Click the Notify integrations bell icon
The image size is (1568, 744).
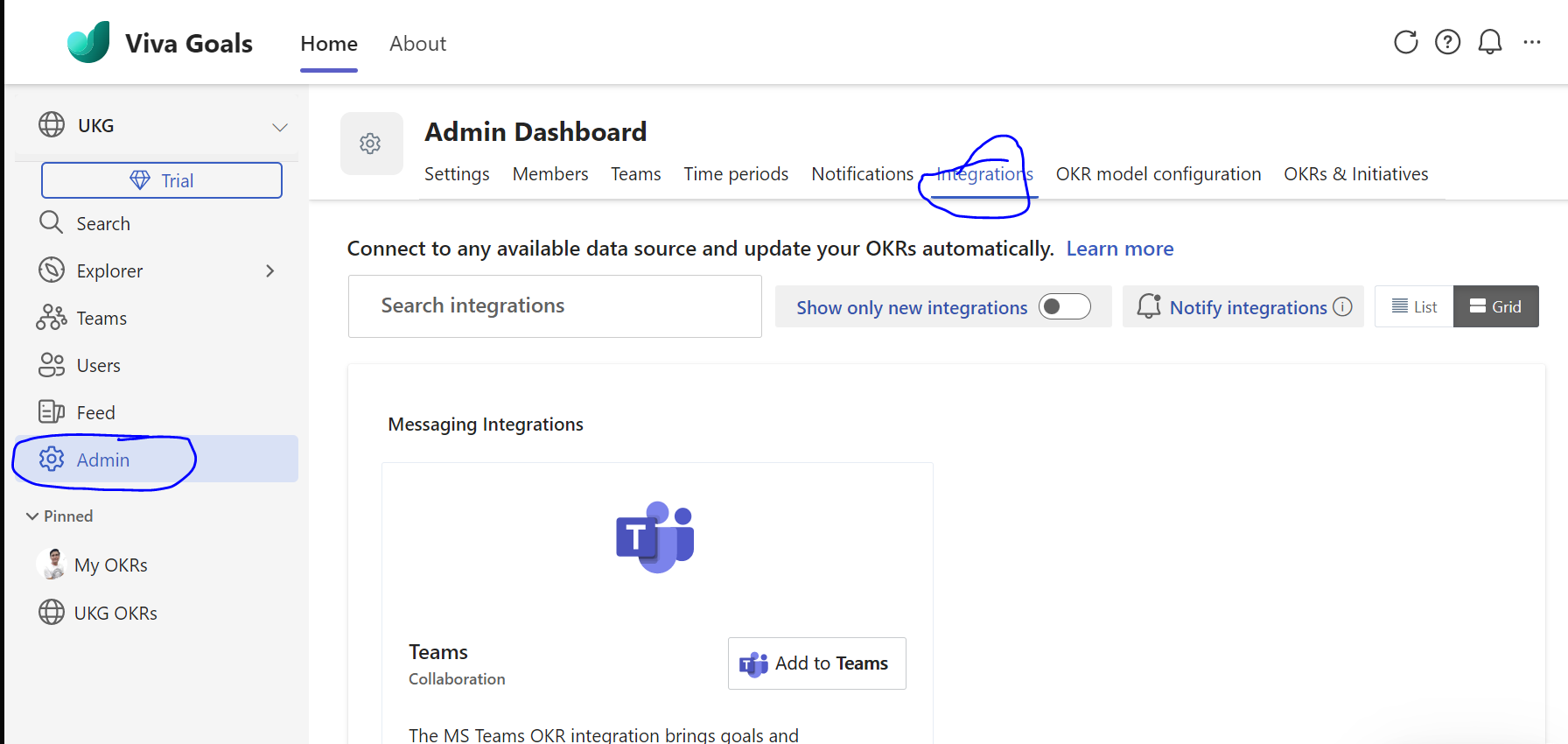pos(1149,305)
